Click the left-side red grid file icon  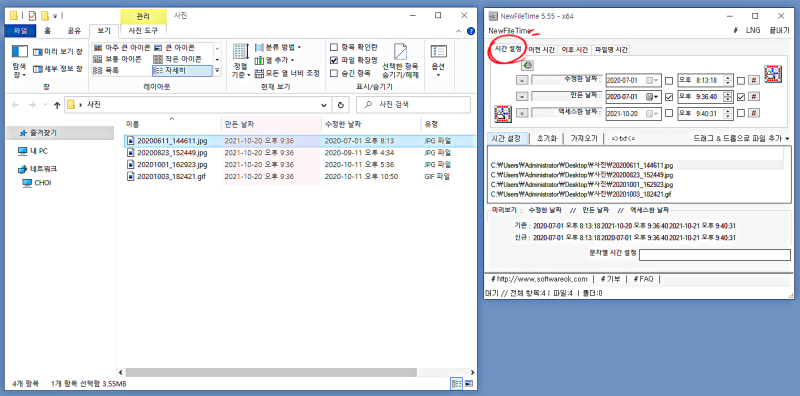point(503,113)
